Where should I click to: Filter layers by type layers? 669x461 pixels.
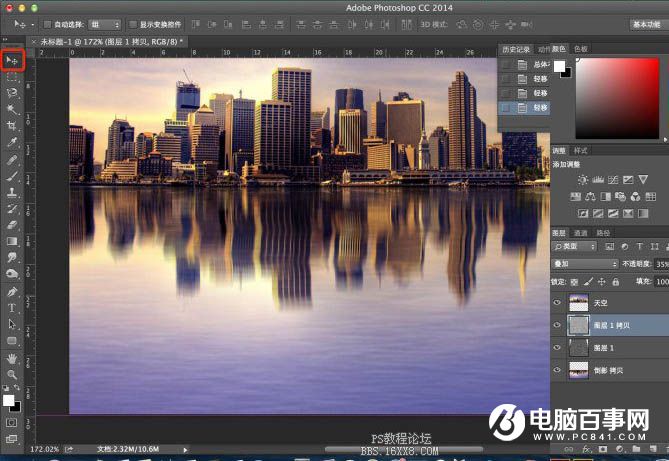pos(640,246)
